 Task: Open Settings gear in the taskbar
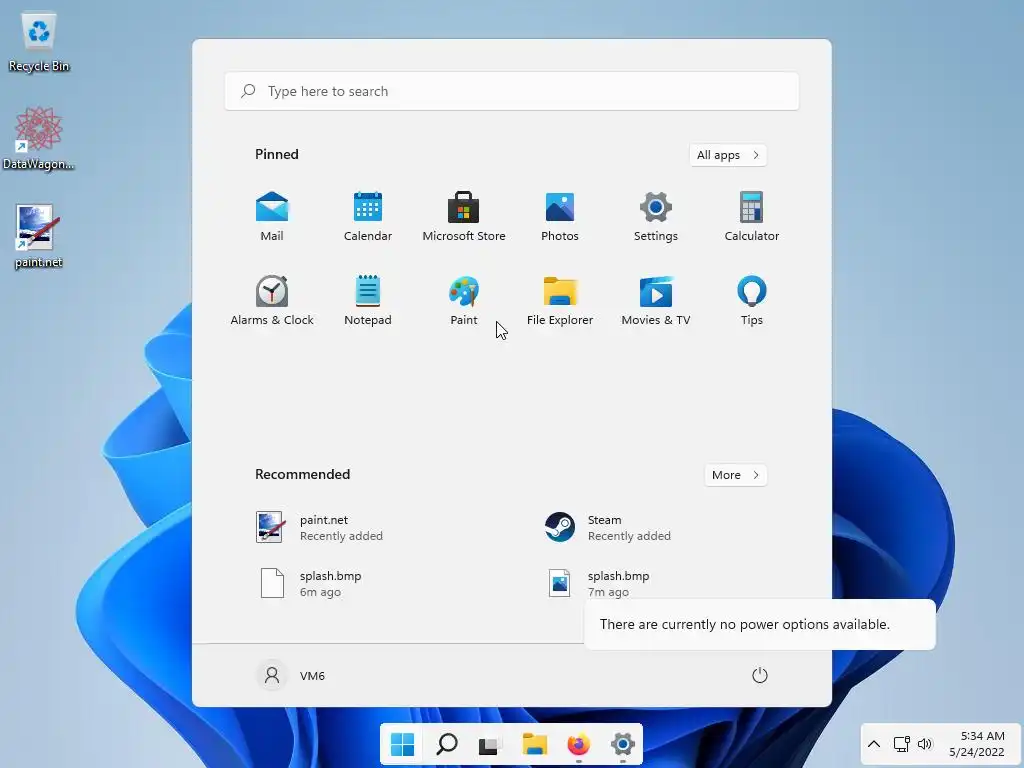point(622,744)
